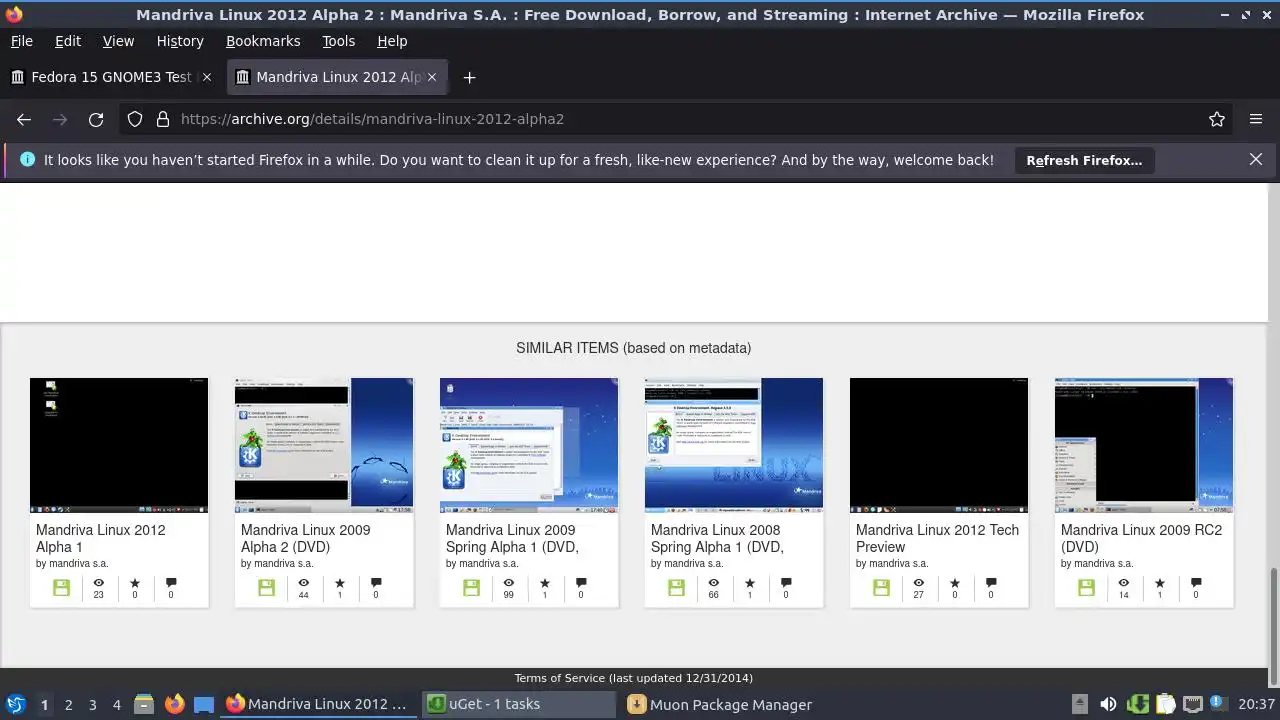The width and height of the screenshot is (1280, 720).
Task: Go back with the browser back arrow
Action: (24, 119)
